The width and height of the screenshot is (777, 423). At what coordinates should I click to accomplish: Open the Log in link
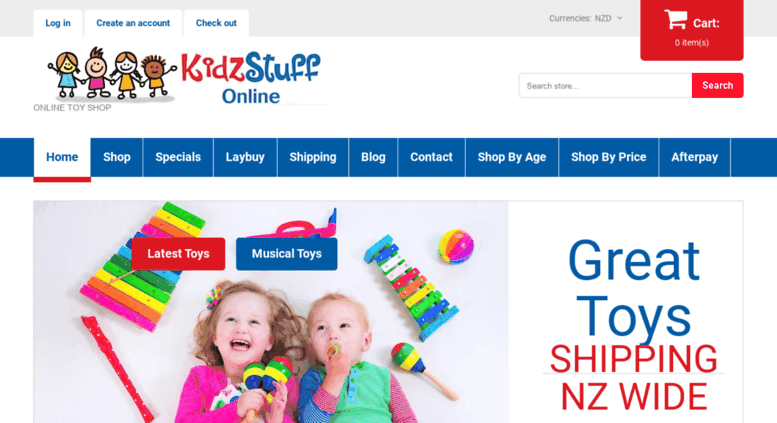click(58, 23)
